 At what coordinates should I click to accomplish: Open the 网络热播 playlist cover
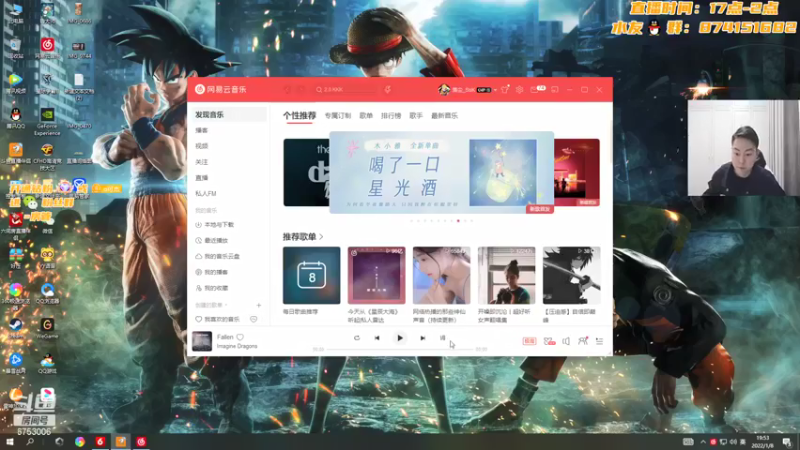[x=441, y=276]
